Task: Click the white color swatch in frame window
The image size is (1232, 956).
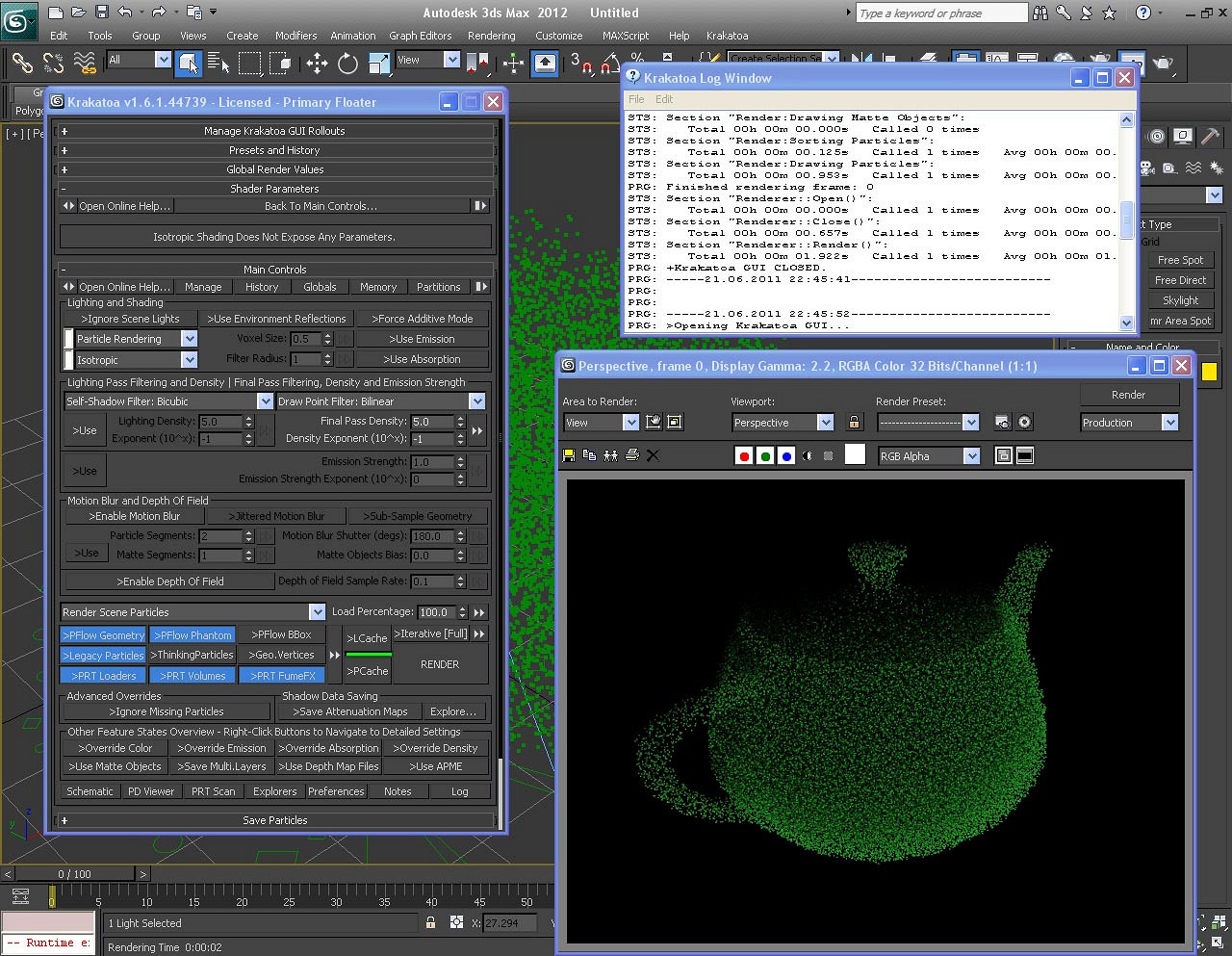Action: [x=855, y=455]
